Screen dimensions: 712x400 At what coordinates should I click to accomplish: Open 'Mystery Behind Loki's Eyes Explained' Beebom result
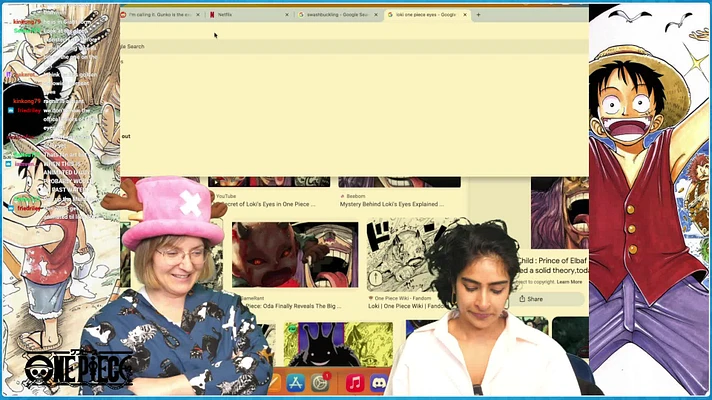(392, 204)
